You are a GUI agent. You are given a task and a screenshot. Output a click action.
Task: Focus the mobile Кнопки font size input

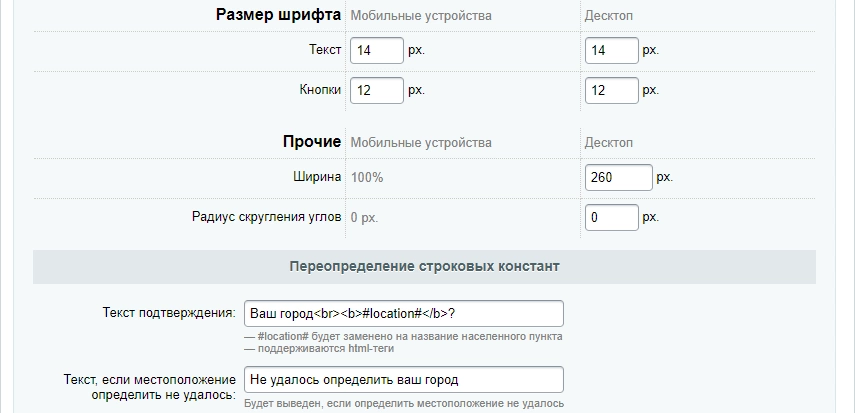[376, 90]
